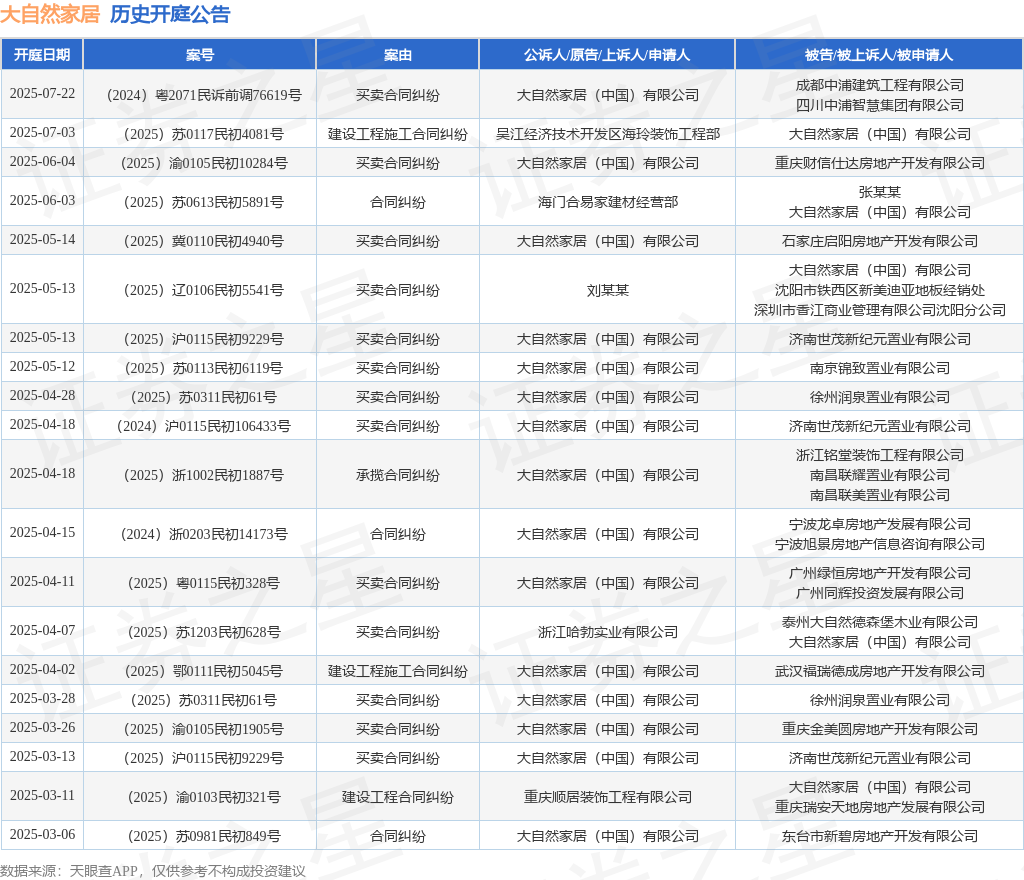
Task: Click plaintiff 浙江哈勃实业有限公司
Action: pyautogui.click(x=607, y=633)
